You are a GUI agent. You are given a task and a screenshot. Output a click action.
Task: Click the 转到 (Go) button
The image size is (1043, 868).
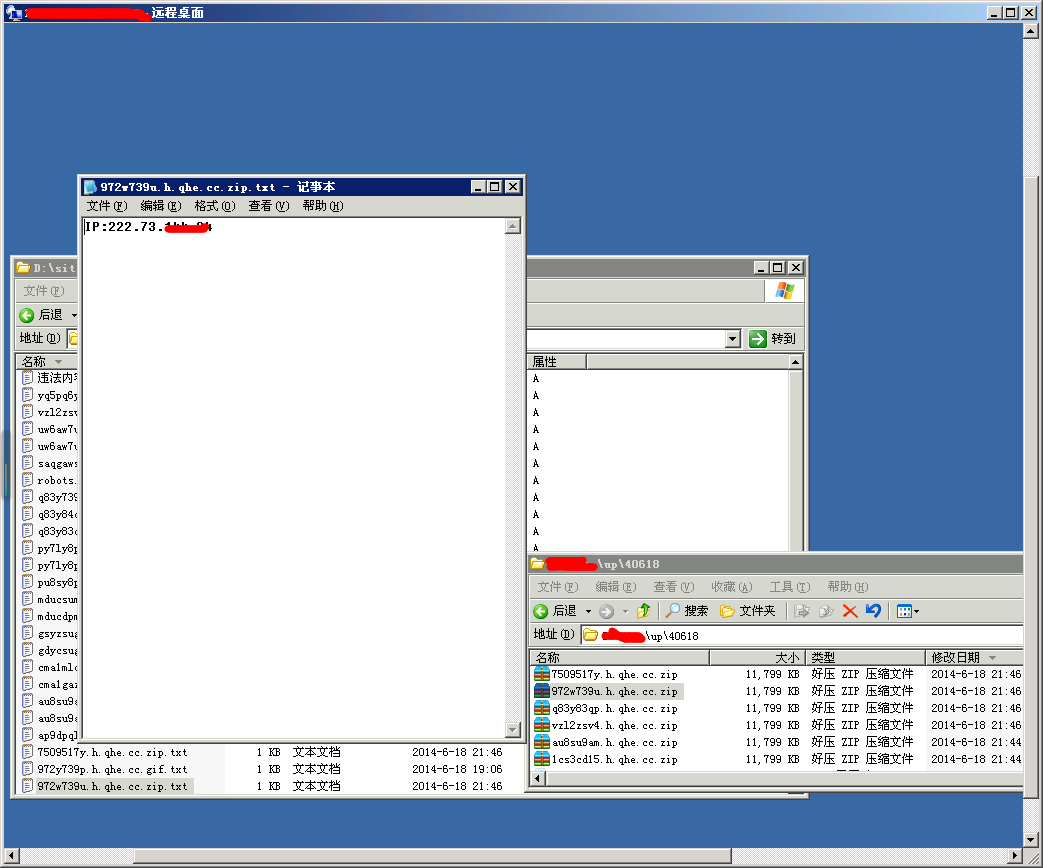772,339
